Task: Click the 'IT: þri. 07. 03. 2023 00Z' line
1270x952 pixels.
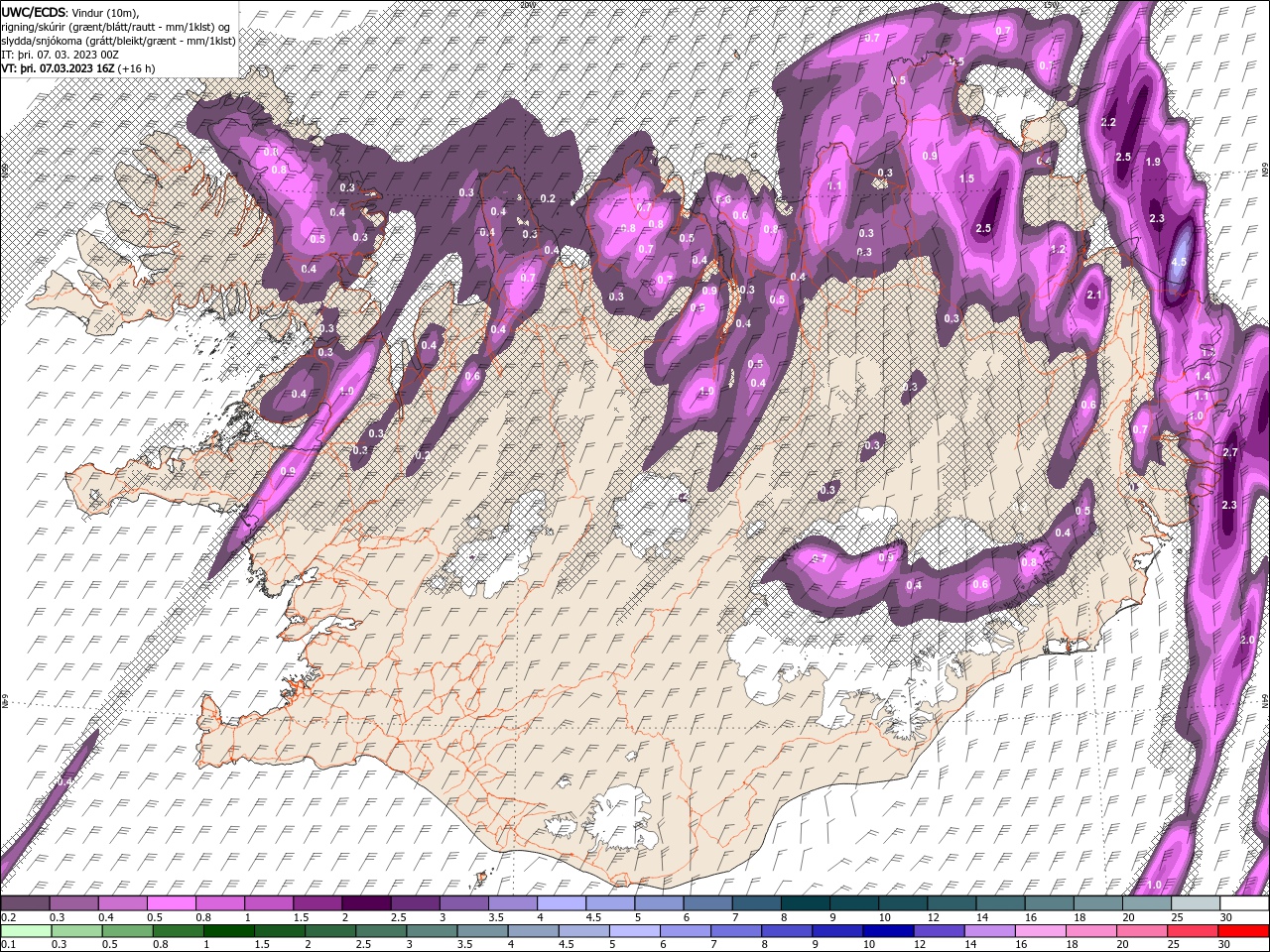Action: [x=61, y=55]
